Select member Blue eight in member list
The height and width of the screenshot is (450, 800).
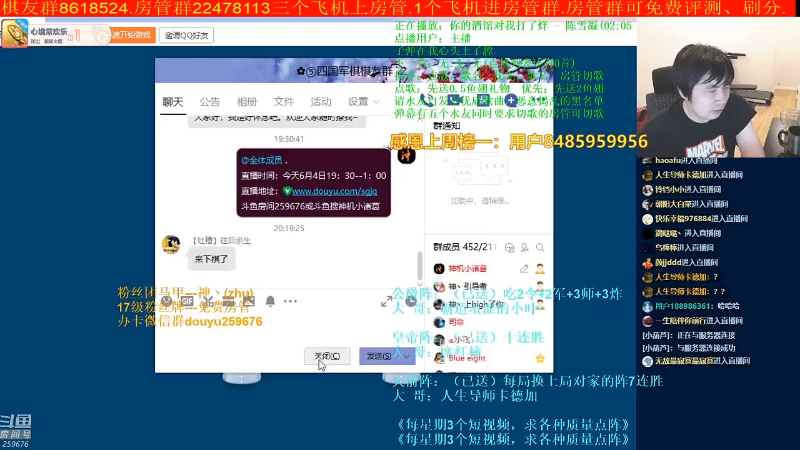pyautogui.click(x=467, y=358)
